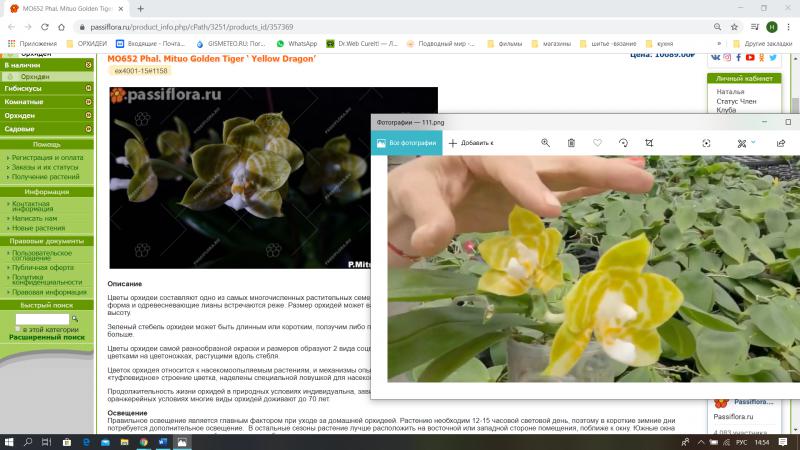Open the share icon in Photos toolbar

tap(781, 143)
